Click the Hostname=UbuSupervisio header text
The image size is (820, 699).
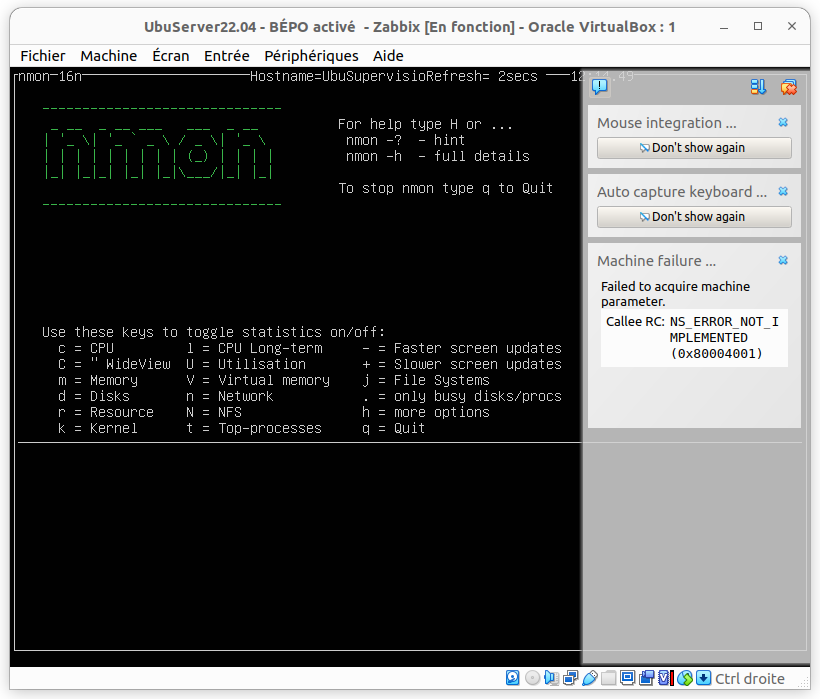[337, 76]
